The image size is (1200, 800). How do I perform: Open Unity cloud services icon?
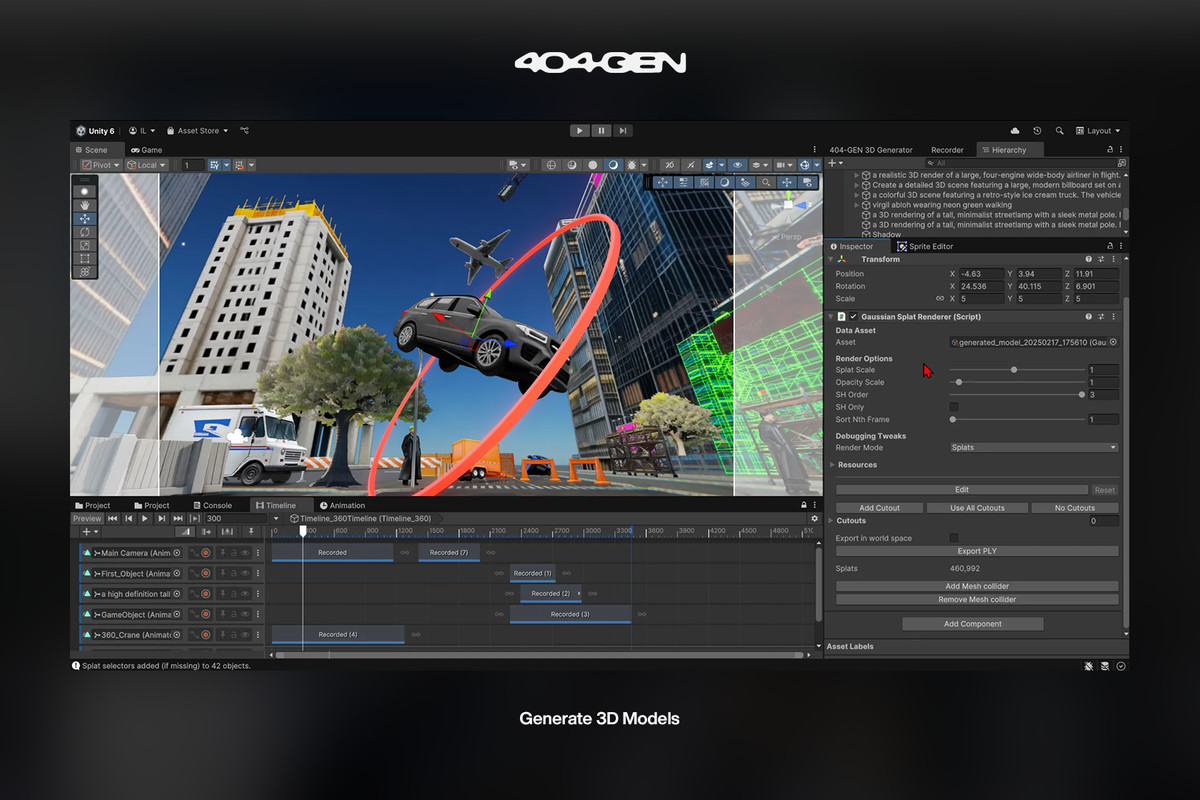click(x=1015, y=131)
